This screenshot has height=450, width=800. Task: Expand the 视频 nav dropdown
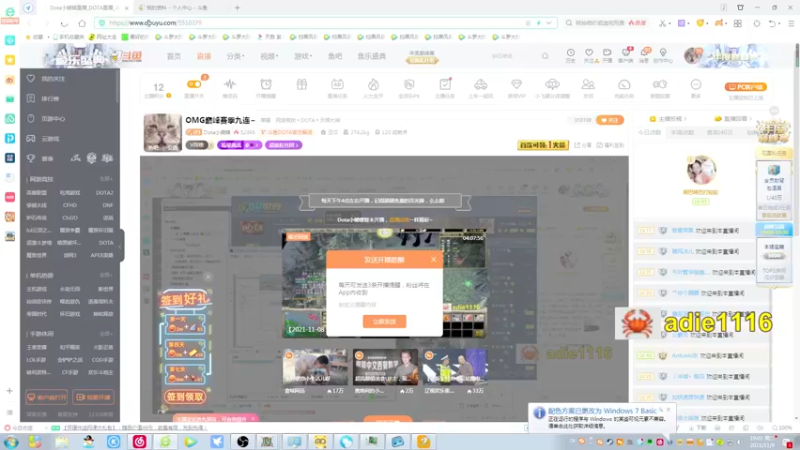pos(269,56)
